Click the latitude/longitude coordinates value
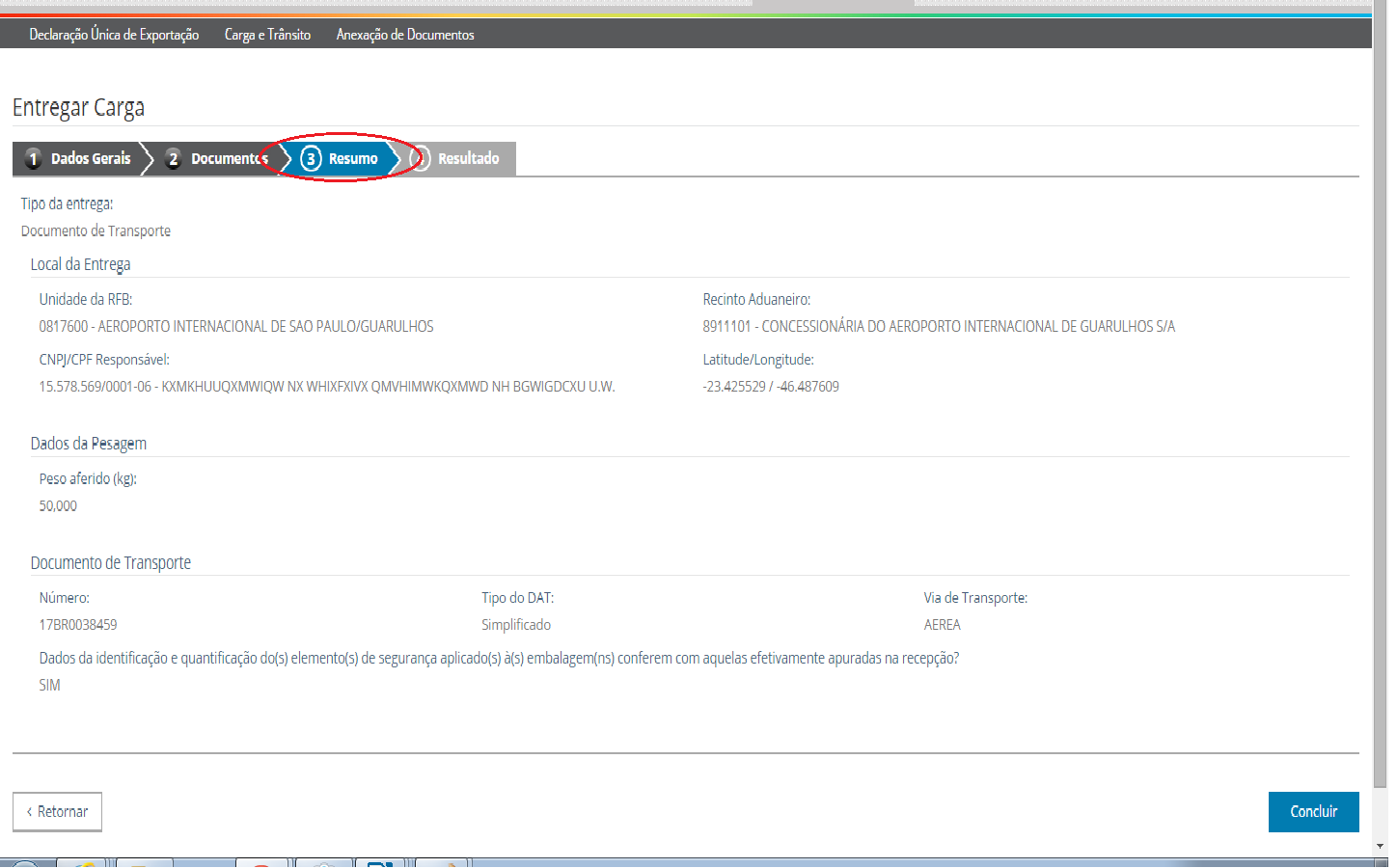 pyautogui.click(x=771, y=387)
